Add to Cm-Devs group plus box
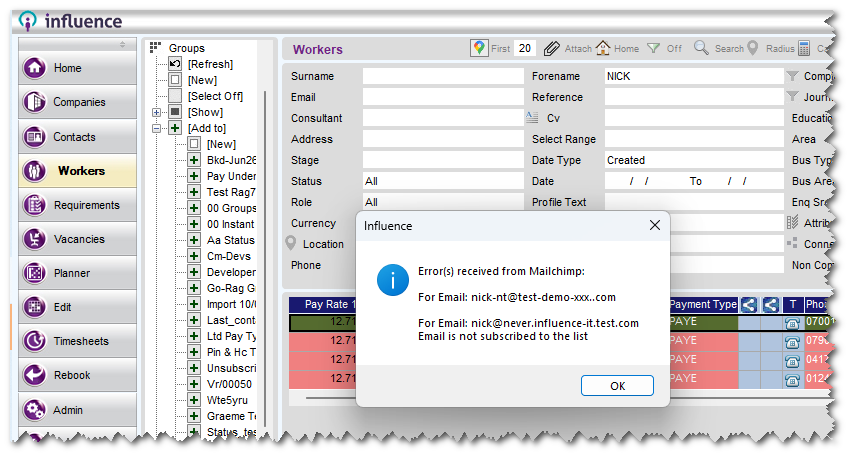Image resolution: width=853 pixels, height=459 pixels. [194, 256]
